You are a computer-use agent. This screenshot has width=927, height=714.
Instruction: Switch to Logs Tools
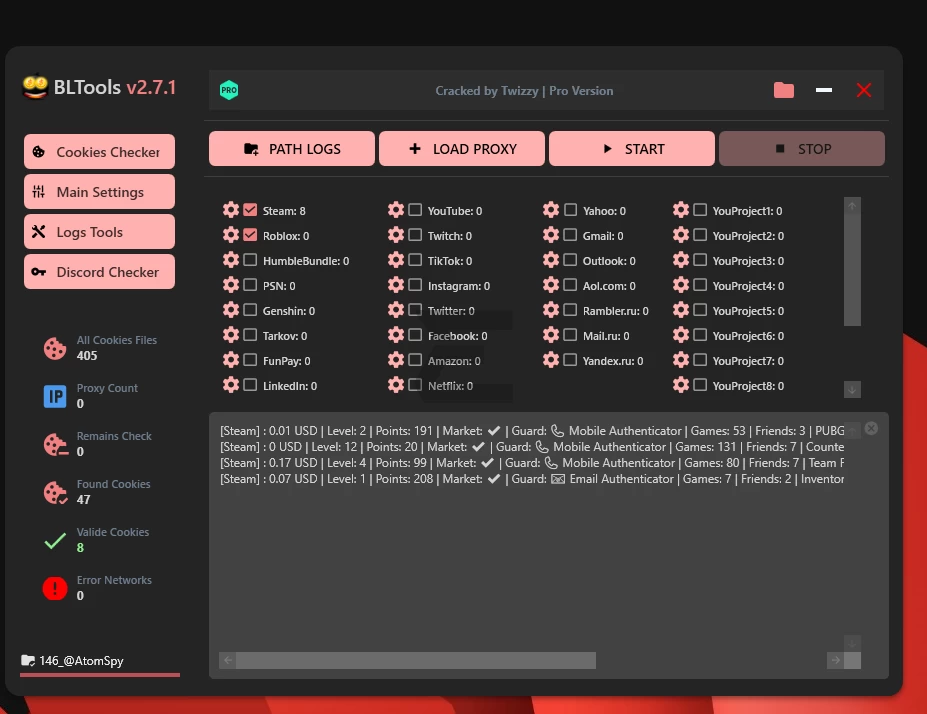pos(99,232)
